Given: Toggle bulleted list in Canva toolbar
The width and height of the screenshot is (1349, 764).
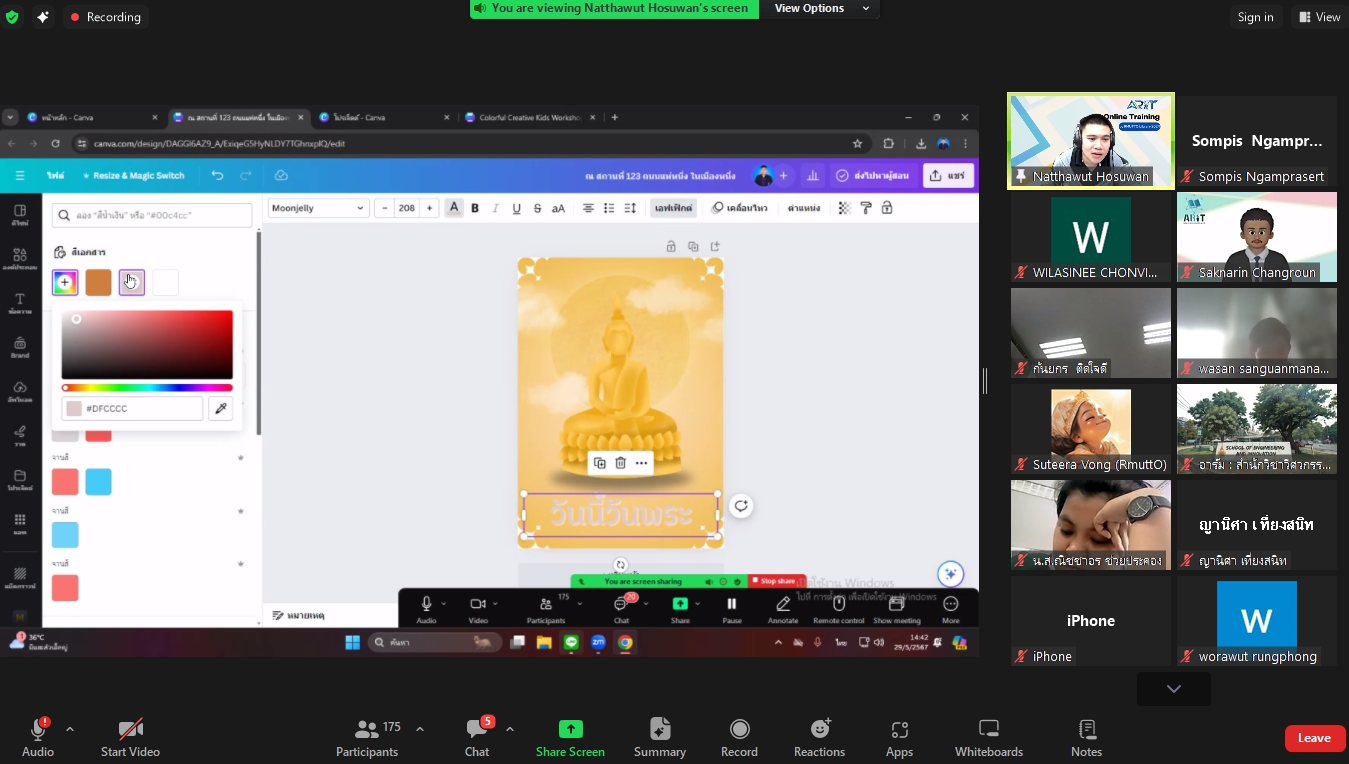Looking at the screenshot, I should point(609,208).
